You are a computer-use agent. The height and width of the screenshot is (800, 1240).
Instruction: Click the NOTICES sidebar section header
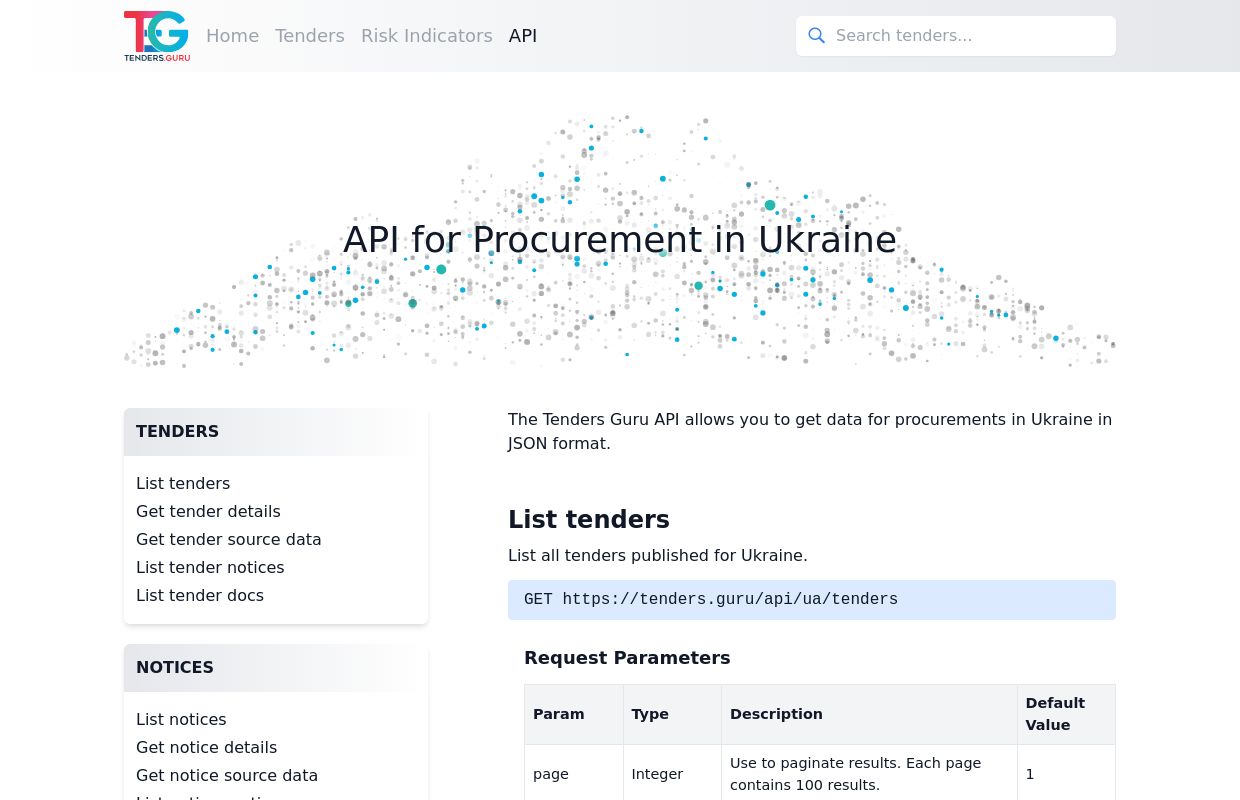coord(276,668)
